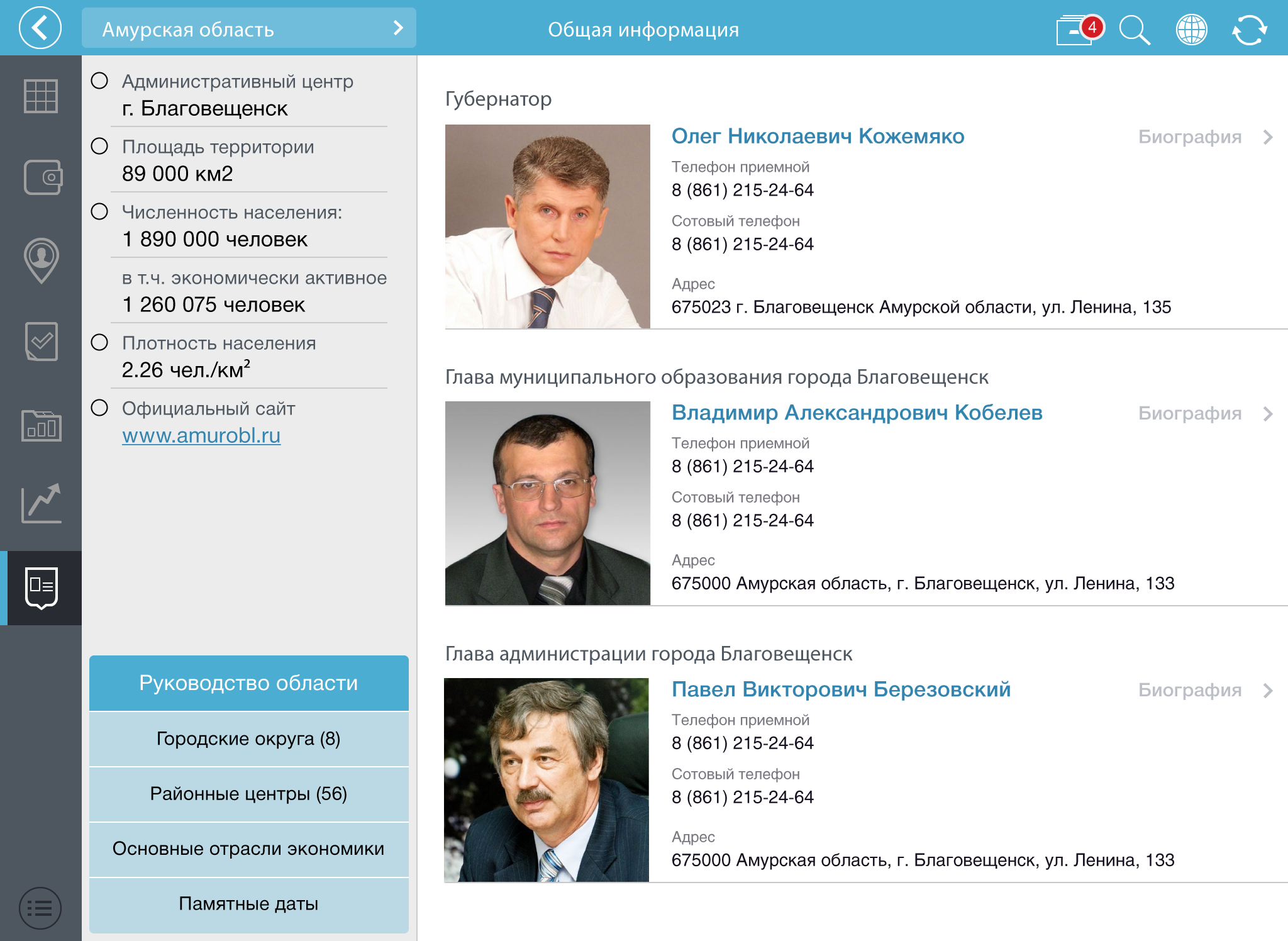
Task: Open Биография link for governor Кожемяко
Action: [x=1190, y=137]
